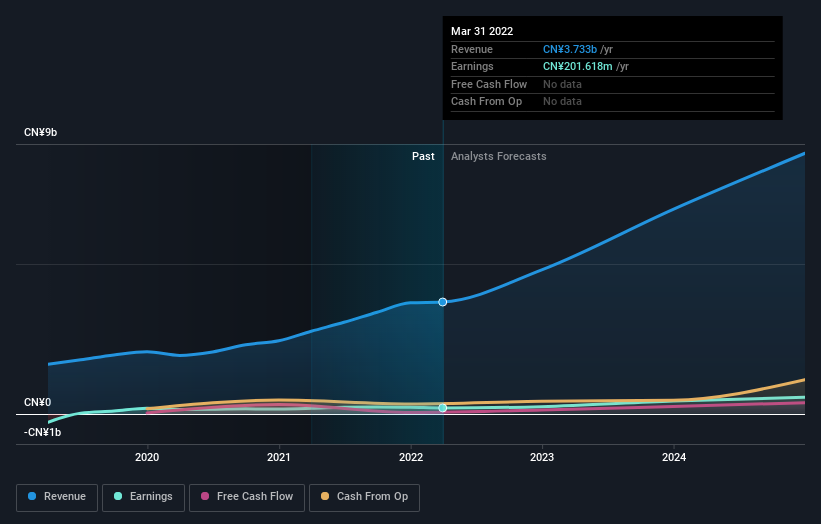Click the CN¥9b y-axis label
This screenshot has width=821, height=524.
40,132
